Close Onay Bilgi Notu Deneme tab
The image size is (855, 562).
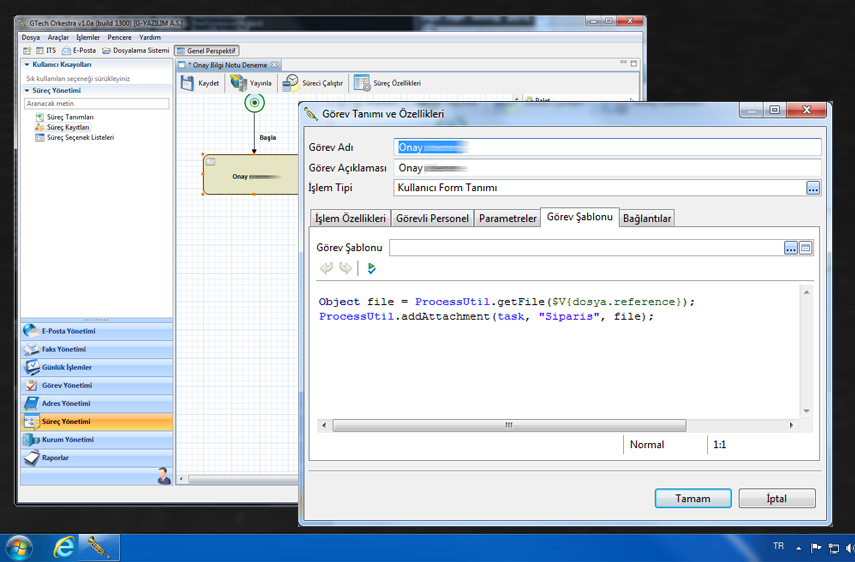274,65
